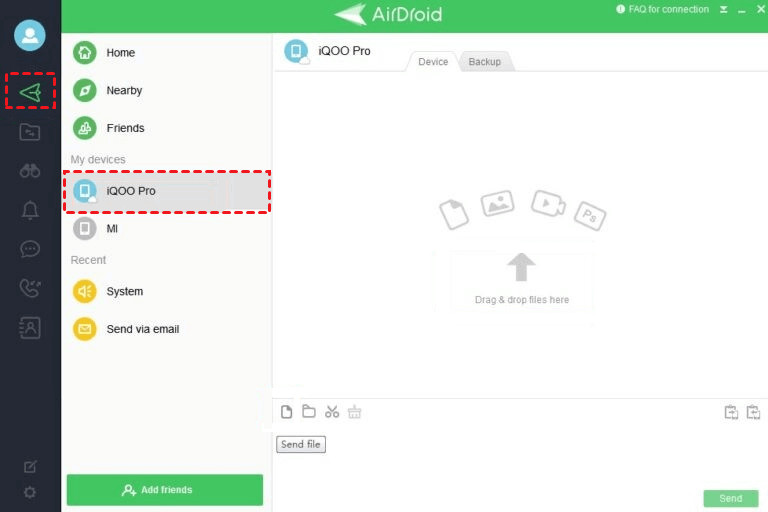Click the Add friends button
Viewport: 768px width, 512px height.
click(165, 489)
